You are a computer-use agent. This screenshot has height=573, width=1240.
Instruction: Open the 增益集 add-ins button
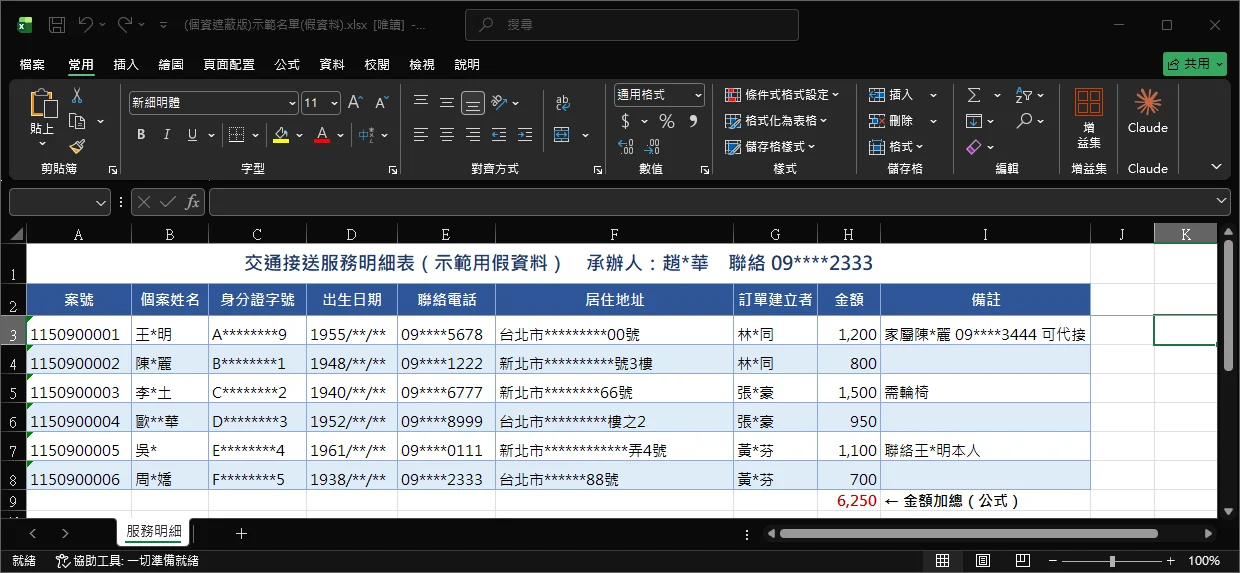(1089, 118)
